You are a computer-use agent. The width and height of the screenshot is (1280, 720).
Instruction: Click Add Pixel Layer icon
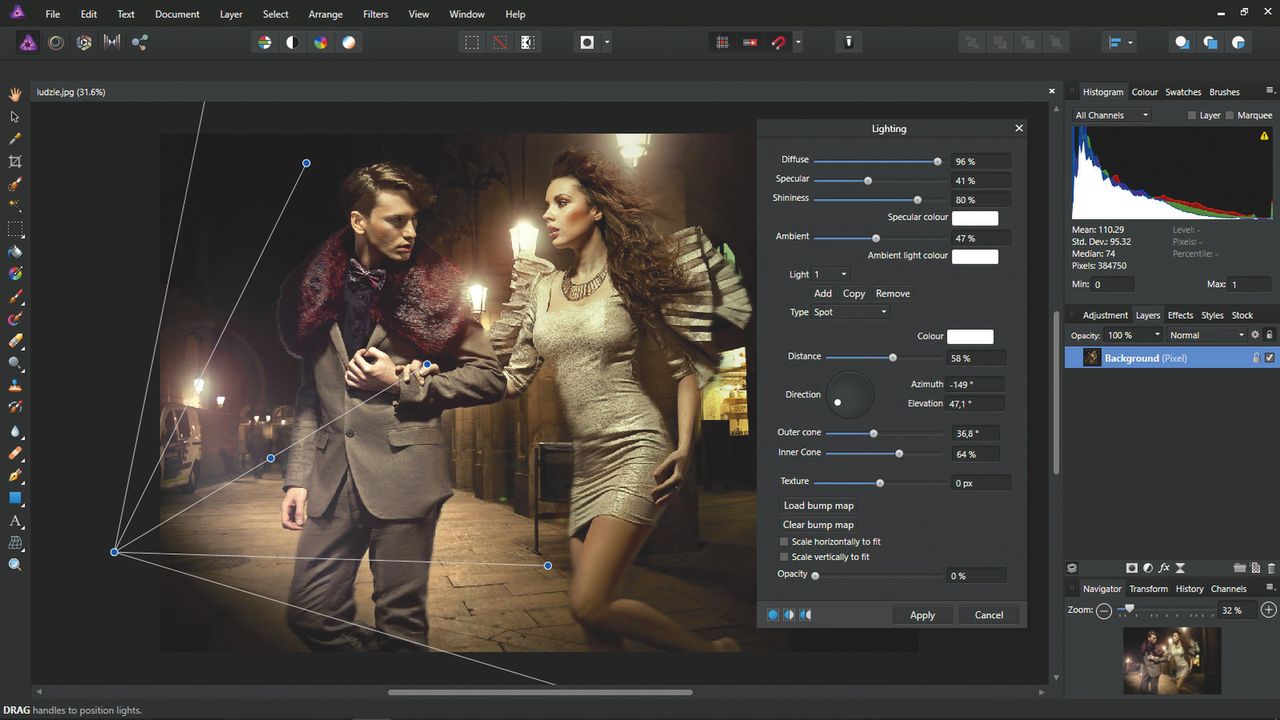1256,568
